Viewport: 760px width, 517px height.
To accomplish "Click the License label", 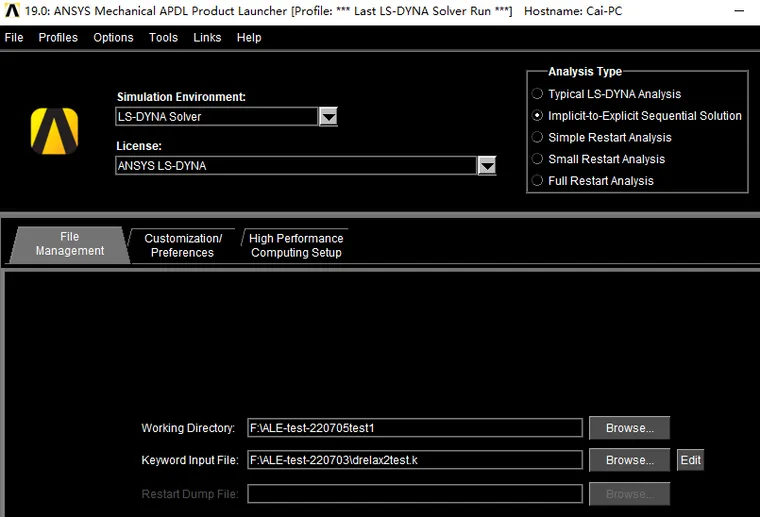I will click(x=139, y=146).
